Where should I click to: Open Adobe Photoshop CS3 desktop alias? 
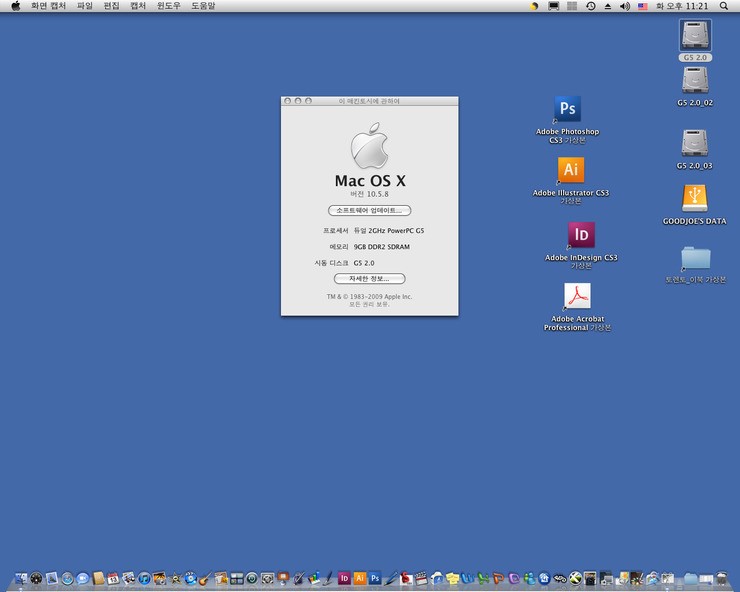567,109
